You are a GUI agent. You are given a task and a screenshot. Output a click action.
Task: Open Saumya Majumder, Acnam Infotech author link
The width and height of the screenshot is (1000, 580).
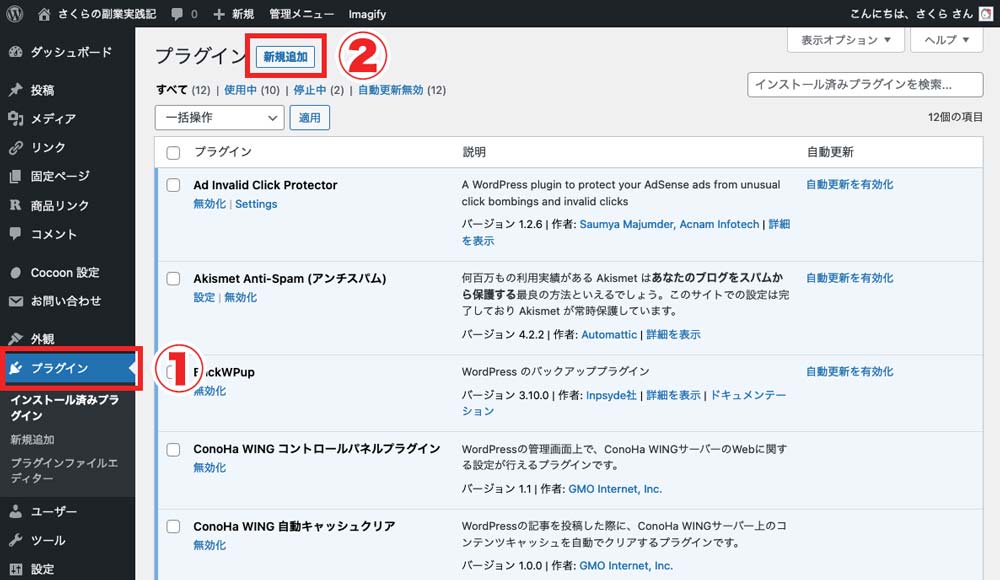click(670, 225)
